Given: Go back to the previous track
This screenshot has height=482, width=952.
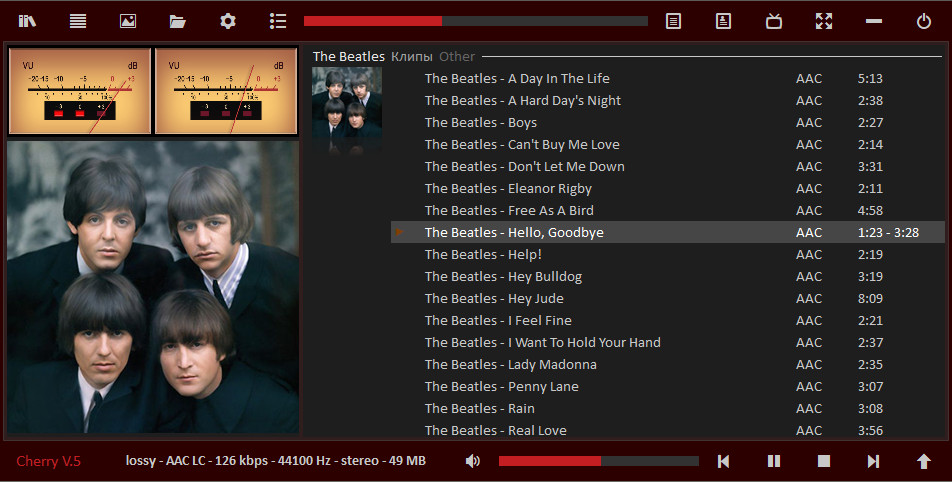Looking at the screenshot, I should [724, 461].
